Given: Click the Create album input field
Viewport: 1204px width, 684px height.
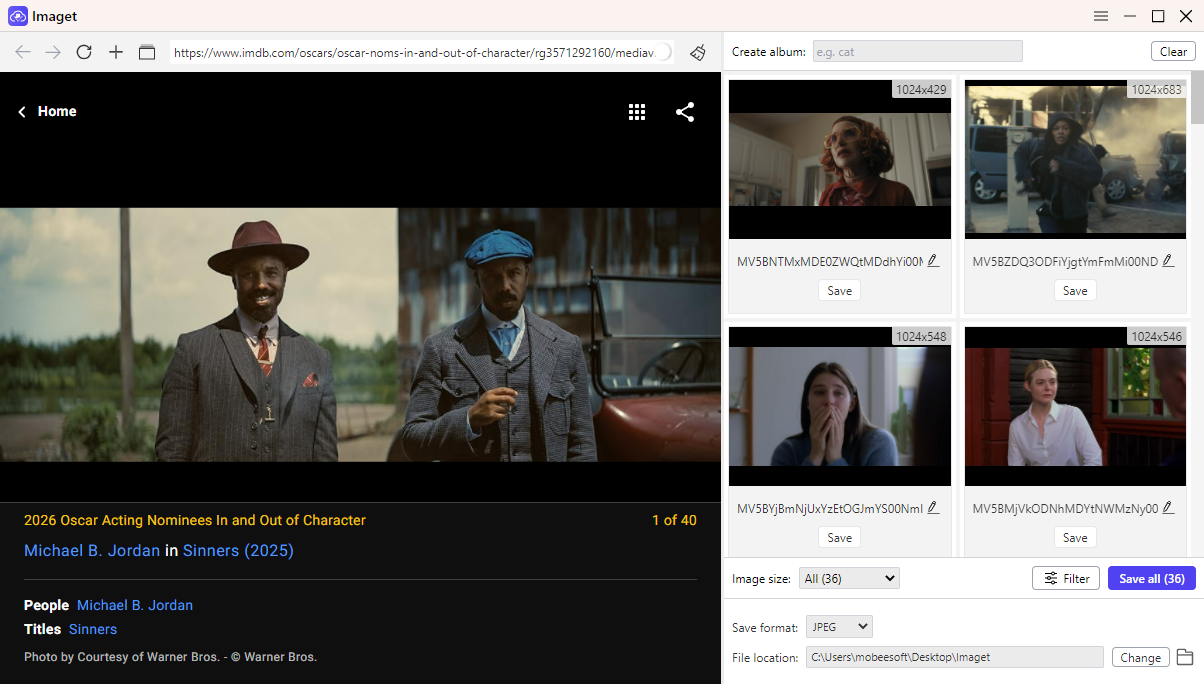Looking at the screenshot, I should [x=916, y=51].
